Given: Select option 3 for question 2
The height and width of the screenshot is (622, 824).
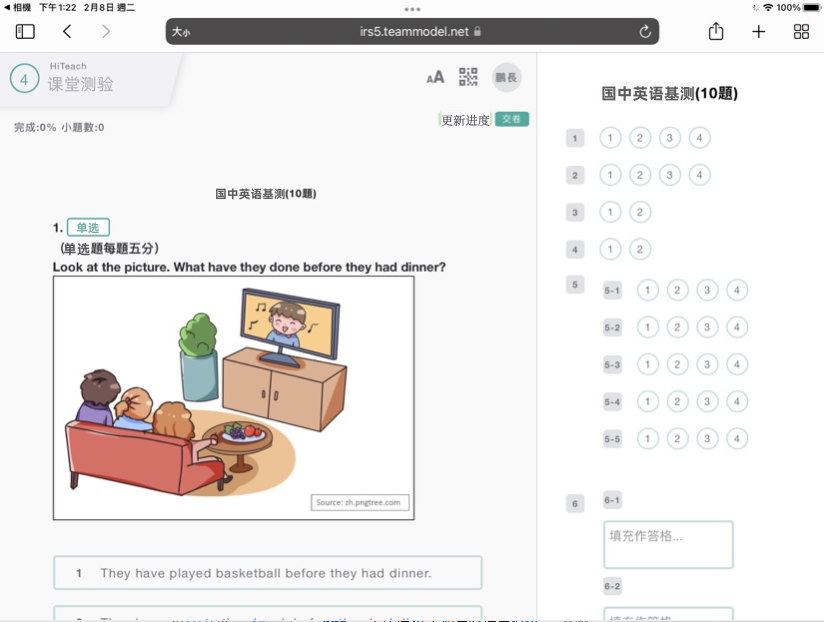Looking at the screenshot, I should 670,175.
